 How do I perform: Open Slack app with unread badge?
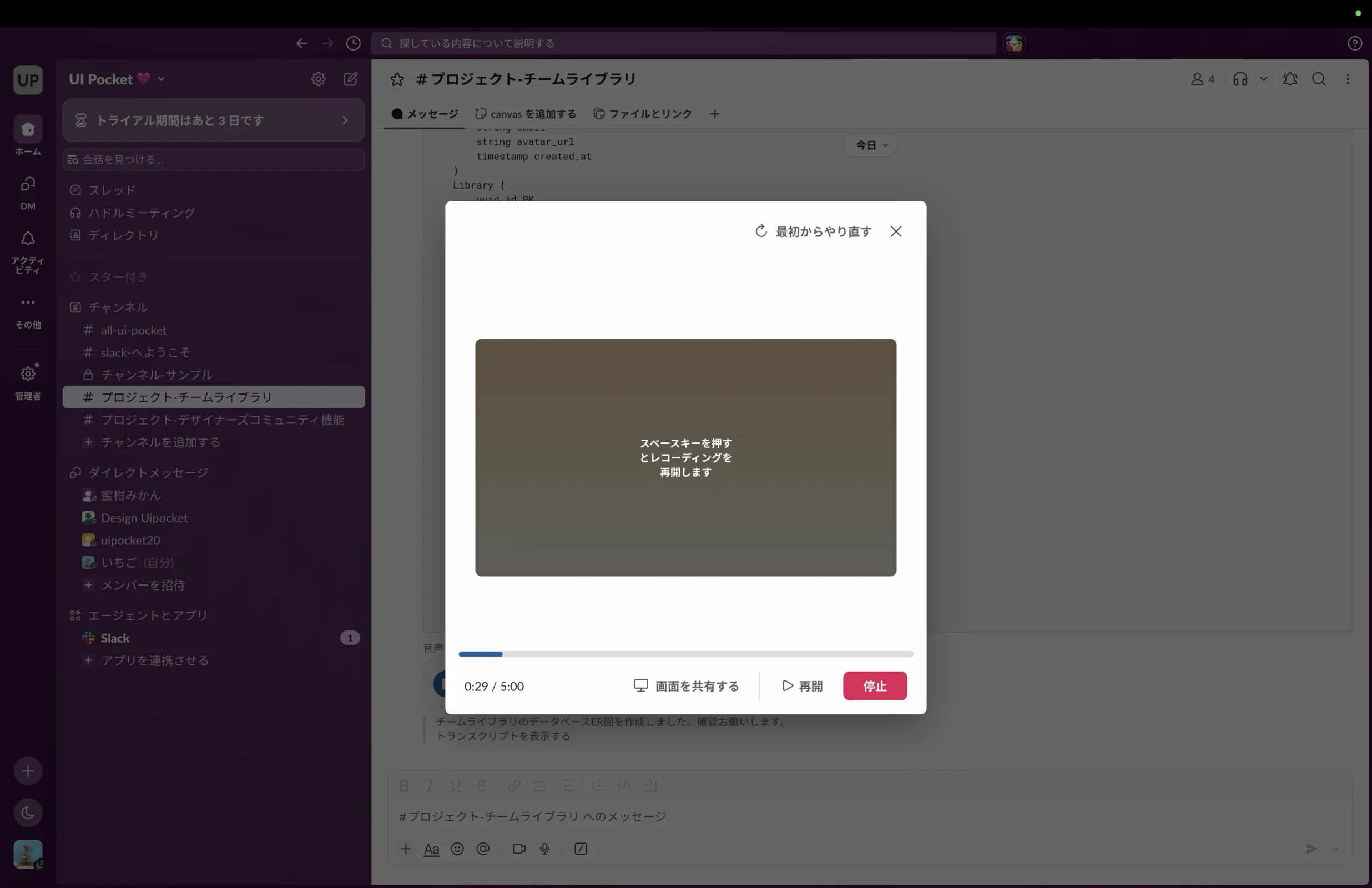(x=213, y=638)
